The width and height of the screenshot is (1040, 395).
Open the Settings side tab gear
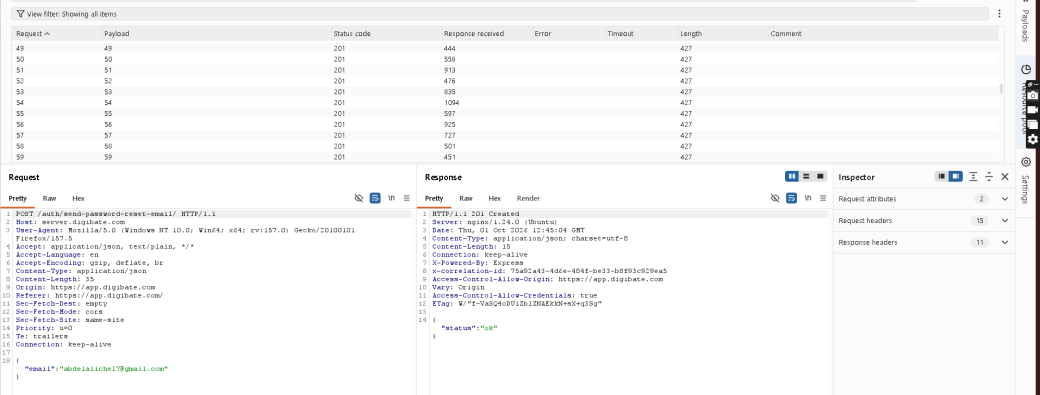tap(1026, 162)
